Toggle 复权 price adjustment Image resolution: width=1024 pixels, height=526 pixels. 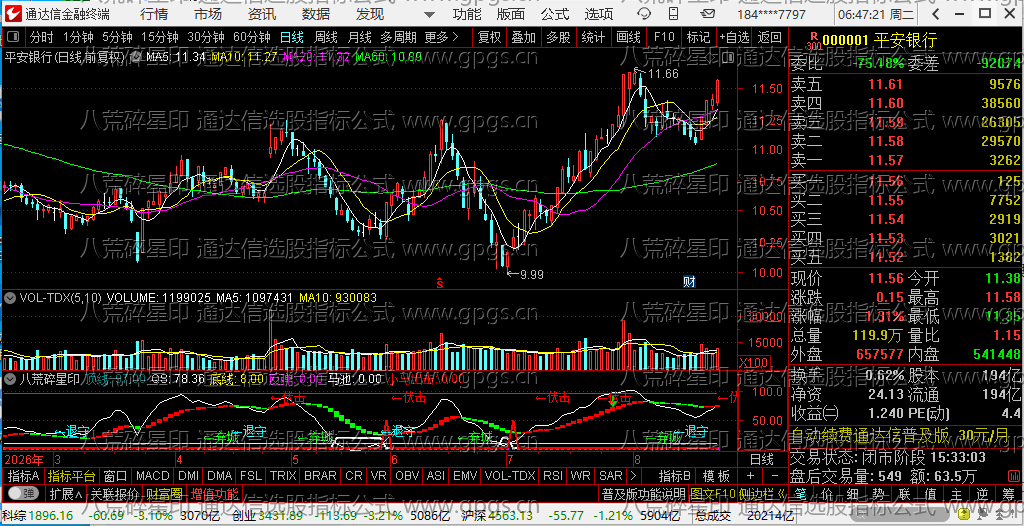(489, 37)
